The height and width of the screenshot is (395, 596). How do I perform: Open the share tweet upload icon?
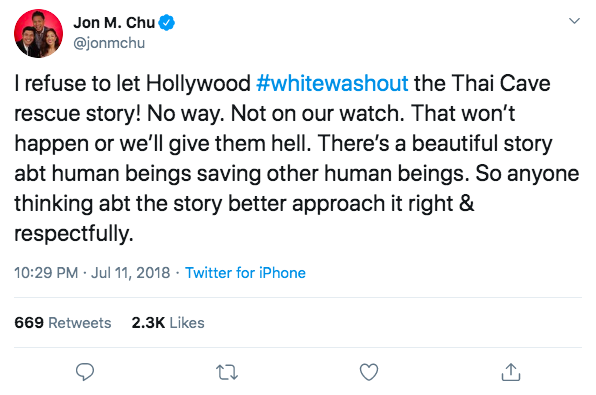pos(510,372)
